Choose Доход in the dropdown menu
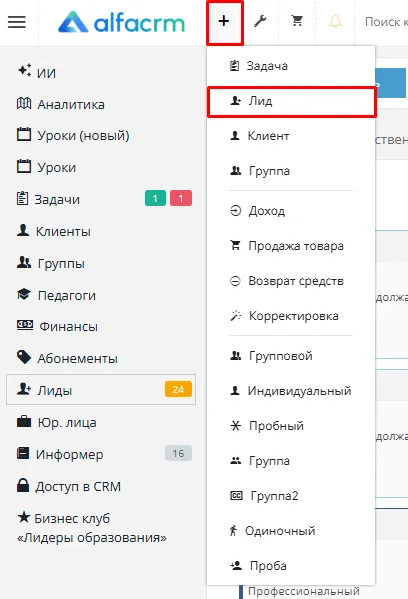The width and height of the screenshot is (408, 599). coord(291,211)
